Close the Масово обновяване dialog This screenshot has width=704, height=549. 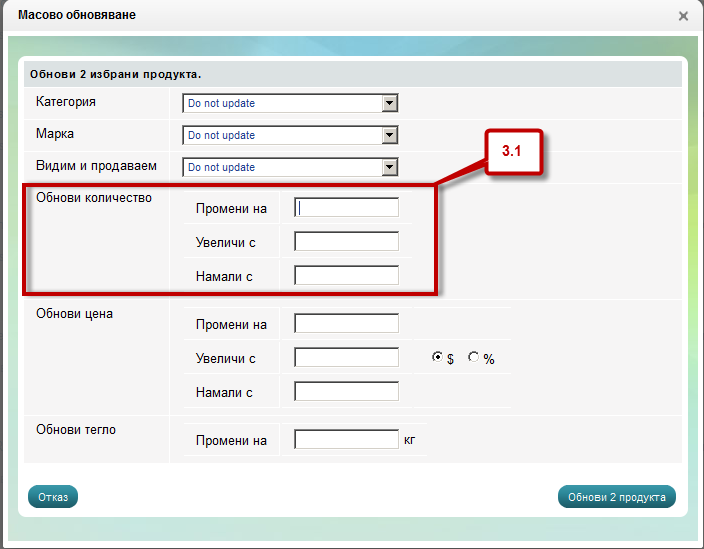tap(683, 16)
